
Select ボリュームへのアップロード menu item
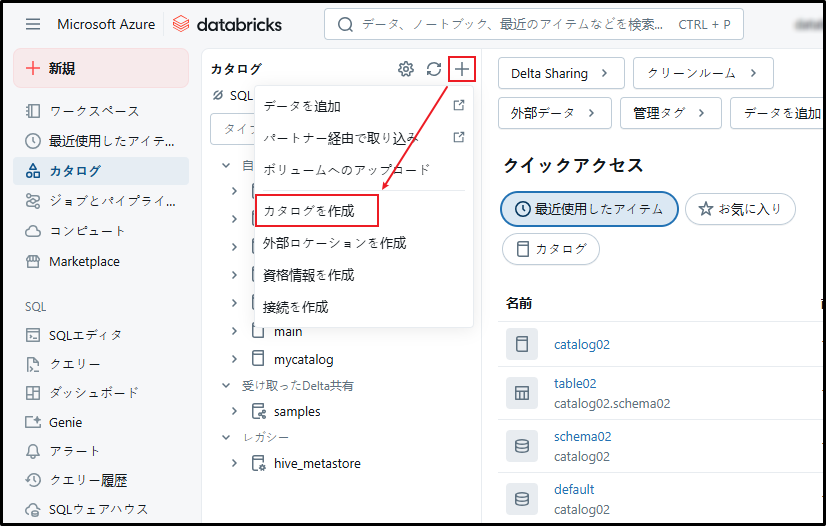point(363,170)
